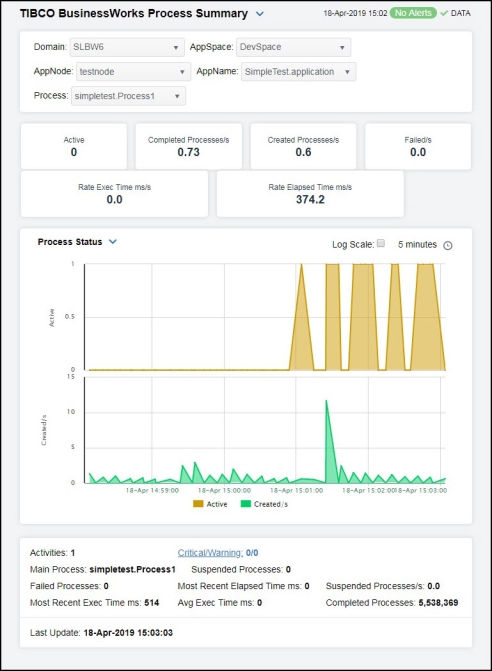This screenshot has width=492, height=671.
Task: Open the Process dropdown showing simpletest.Process1
Action: (128, 96)
